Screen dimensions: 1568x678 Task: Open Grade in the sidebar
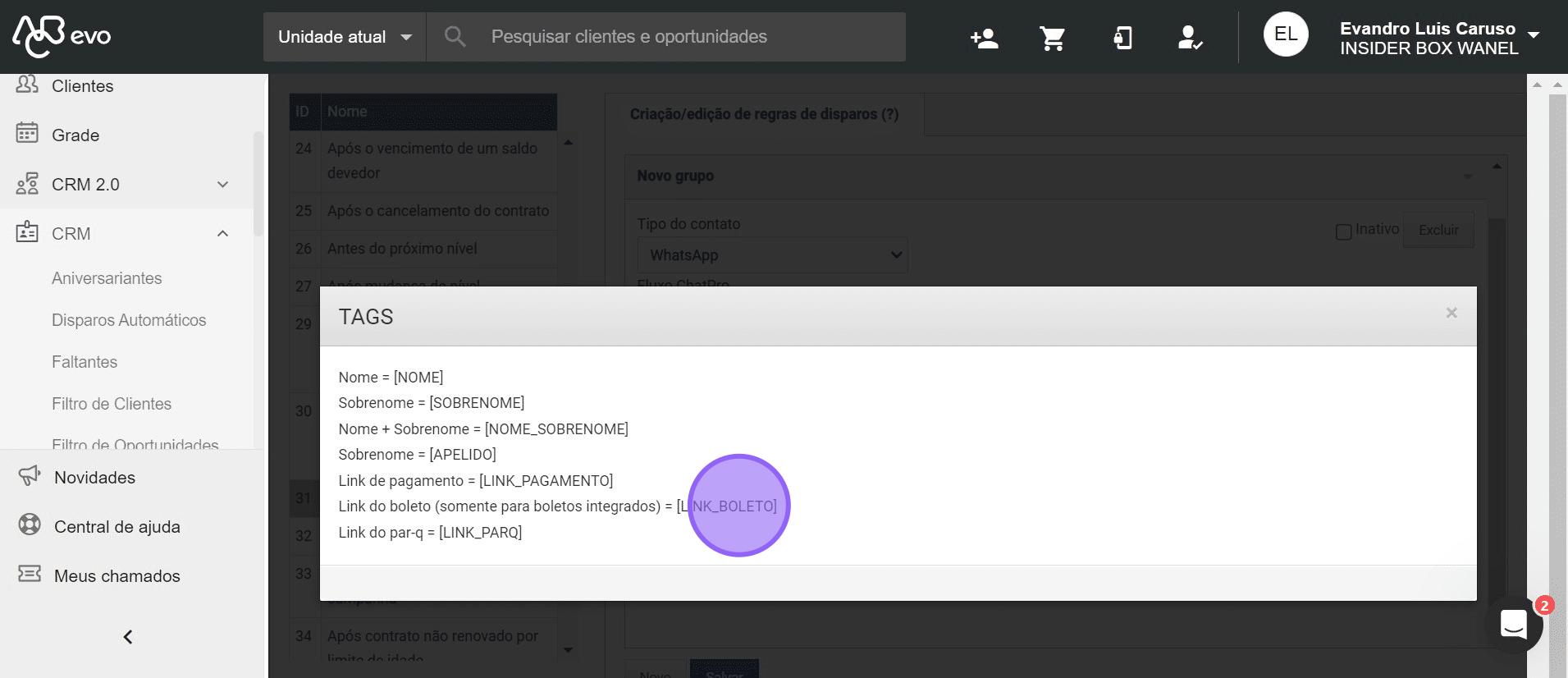75,135
